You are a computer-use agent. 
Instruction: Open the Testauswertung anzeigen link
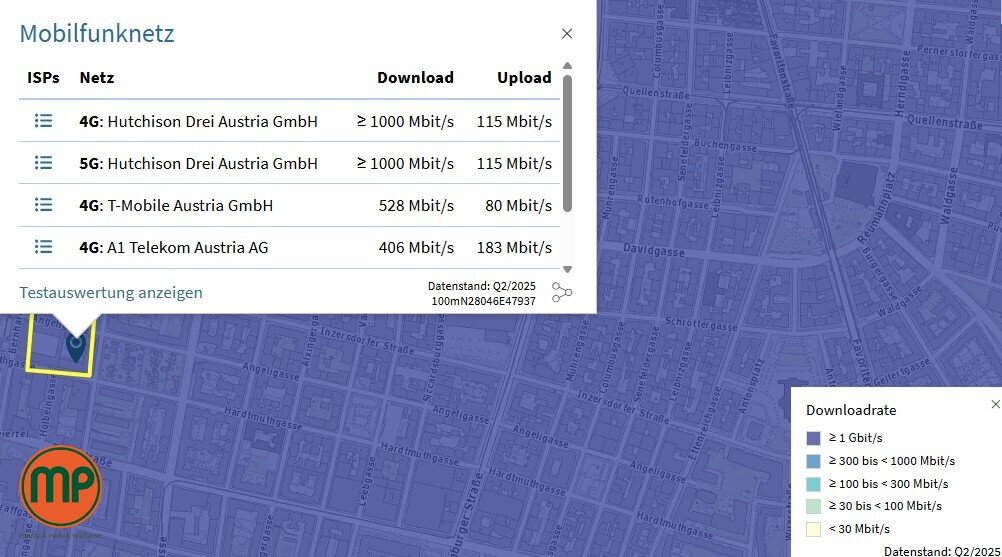(x=111, y=293)
